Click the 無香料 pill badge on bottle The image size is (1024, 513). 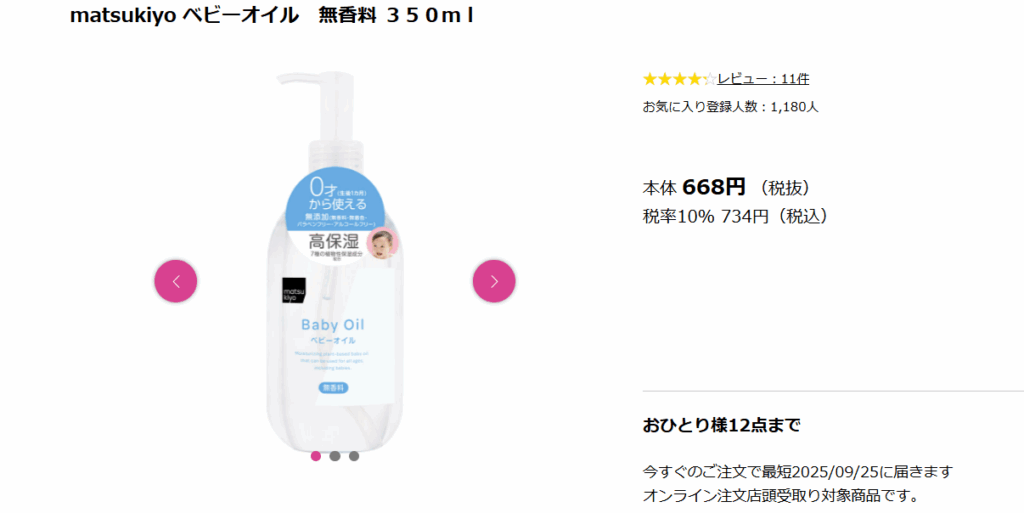333,388
